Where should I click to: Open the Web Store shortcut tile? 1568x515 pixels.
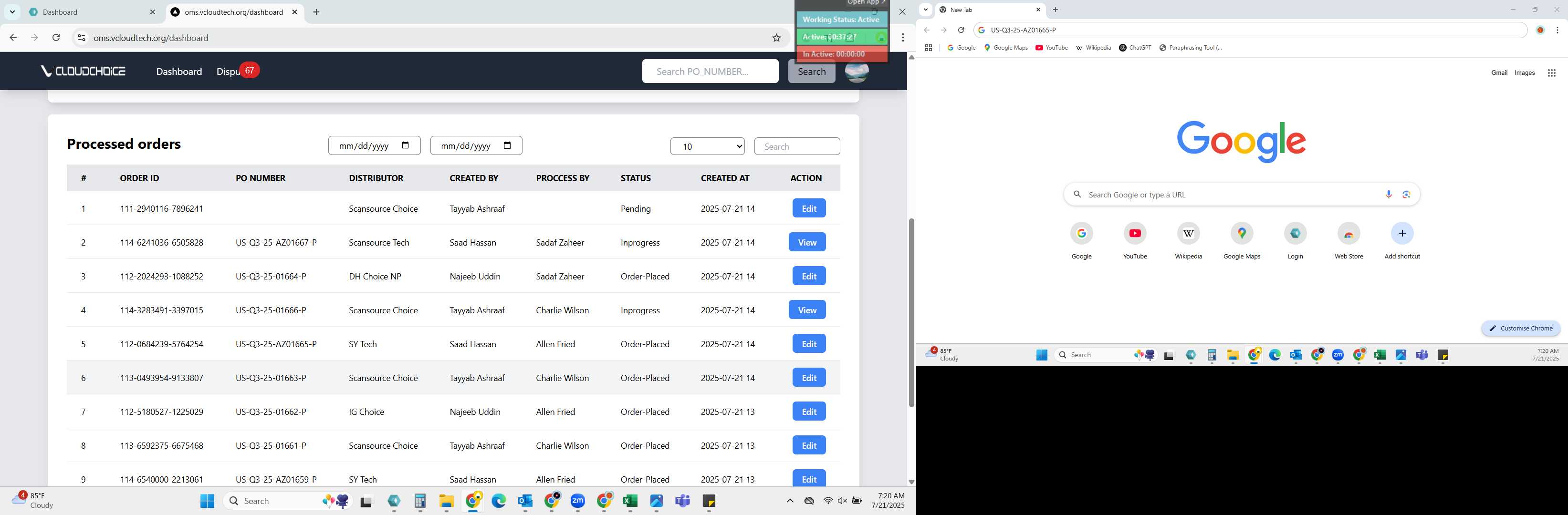(x=1349, y=241)
